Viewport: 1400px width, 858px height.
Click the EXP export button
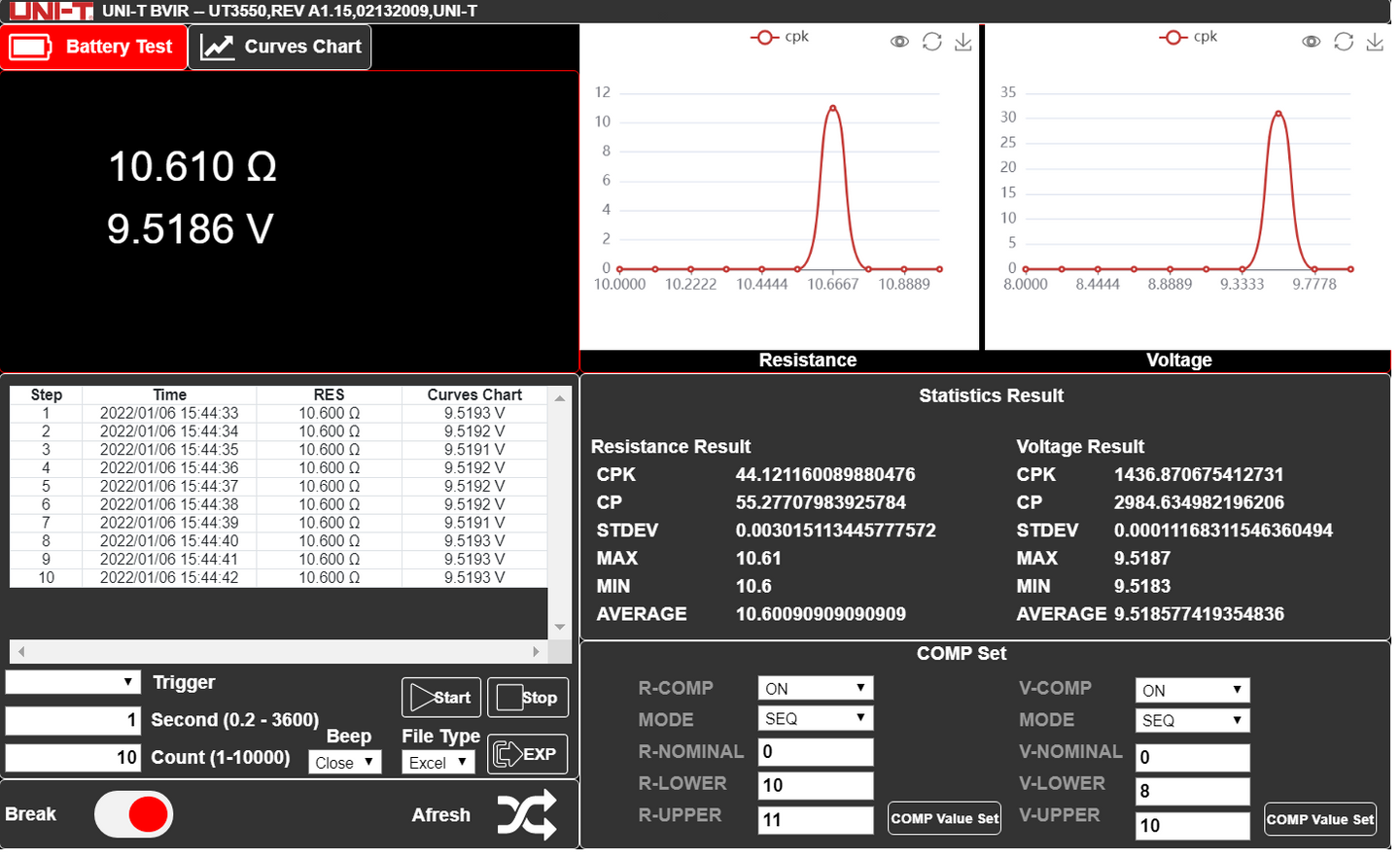click(x=527, y=754)
